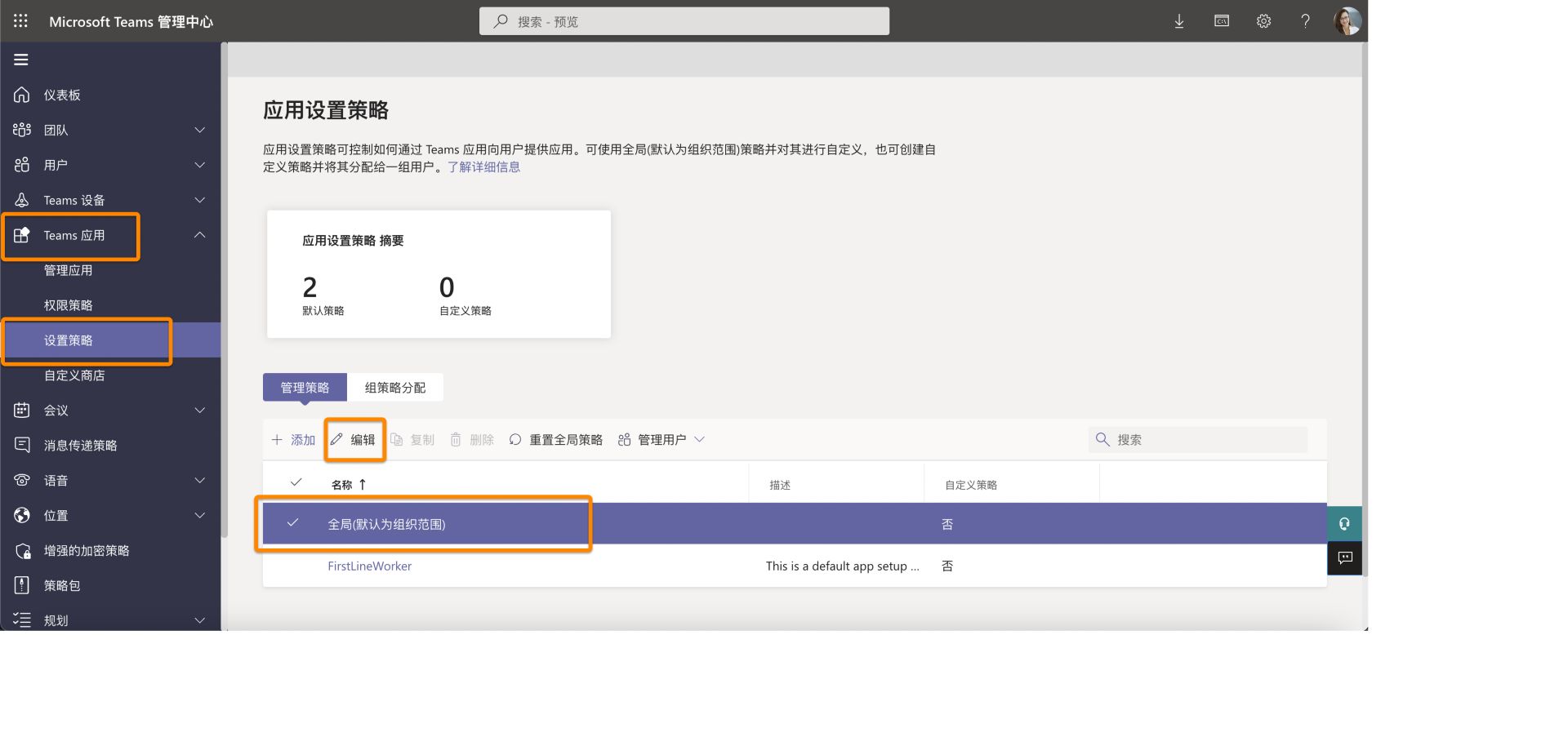Open the settings gear icon

coord(1263,21)
